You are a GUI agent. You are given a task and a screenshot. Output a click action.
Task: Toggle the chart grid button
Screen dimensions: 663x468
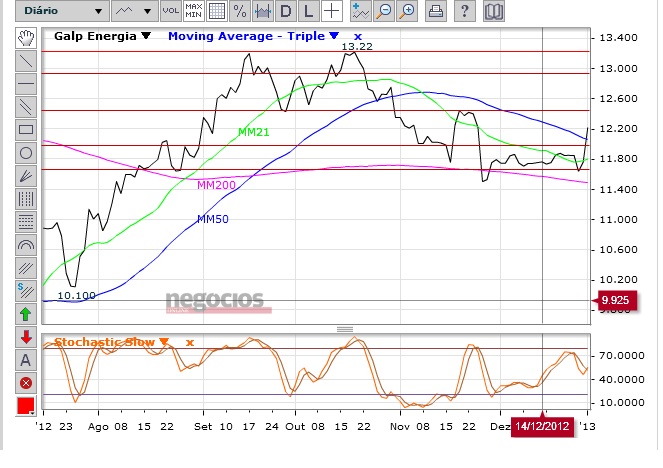[216, 11]
